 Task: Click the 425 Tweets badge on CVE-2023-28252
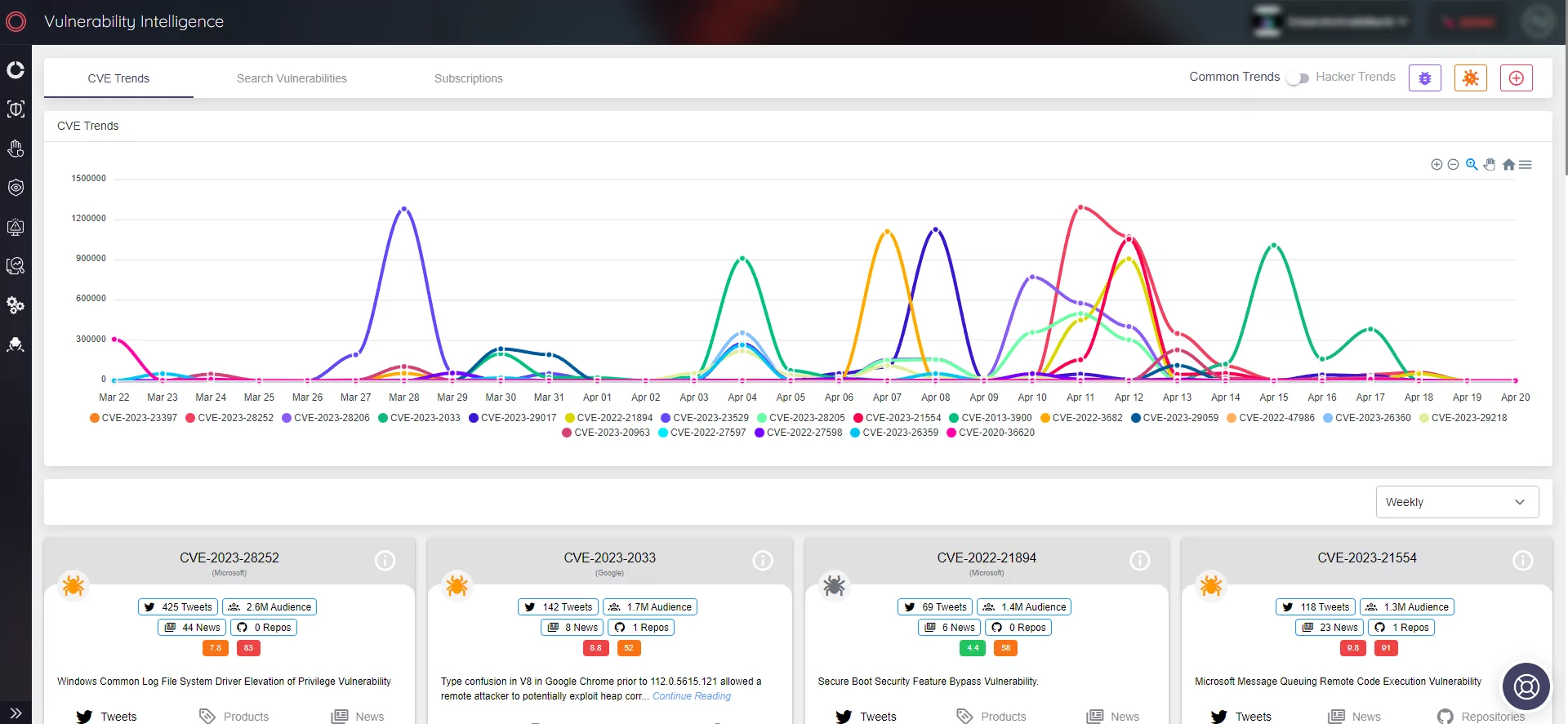(179, 607)
